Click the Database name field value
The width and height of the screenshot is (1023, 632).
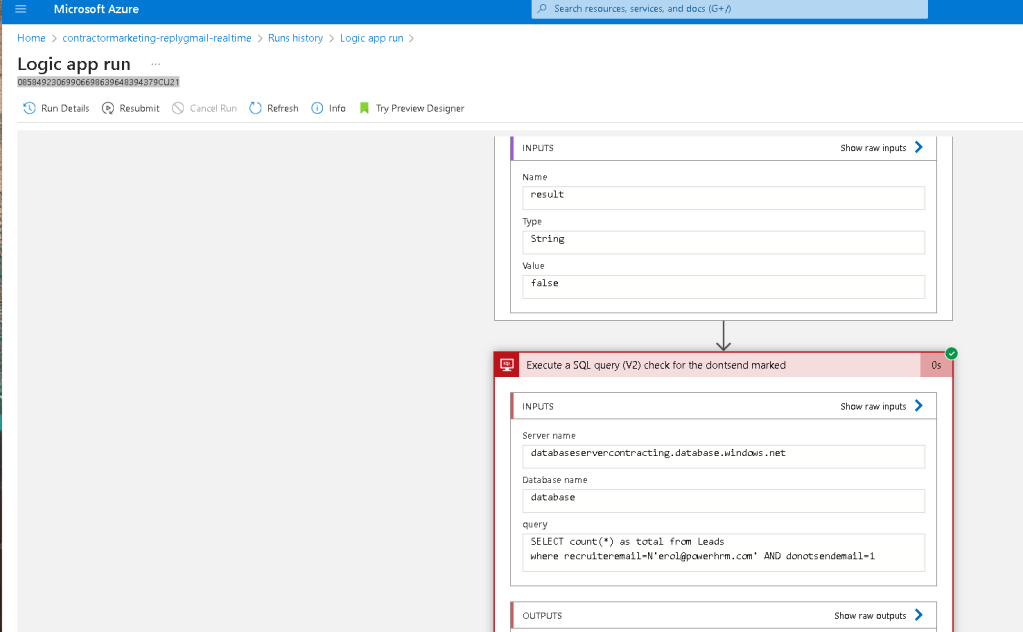pos(723,500)
